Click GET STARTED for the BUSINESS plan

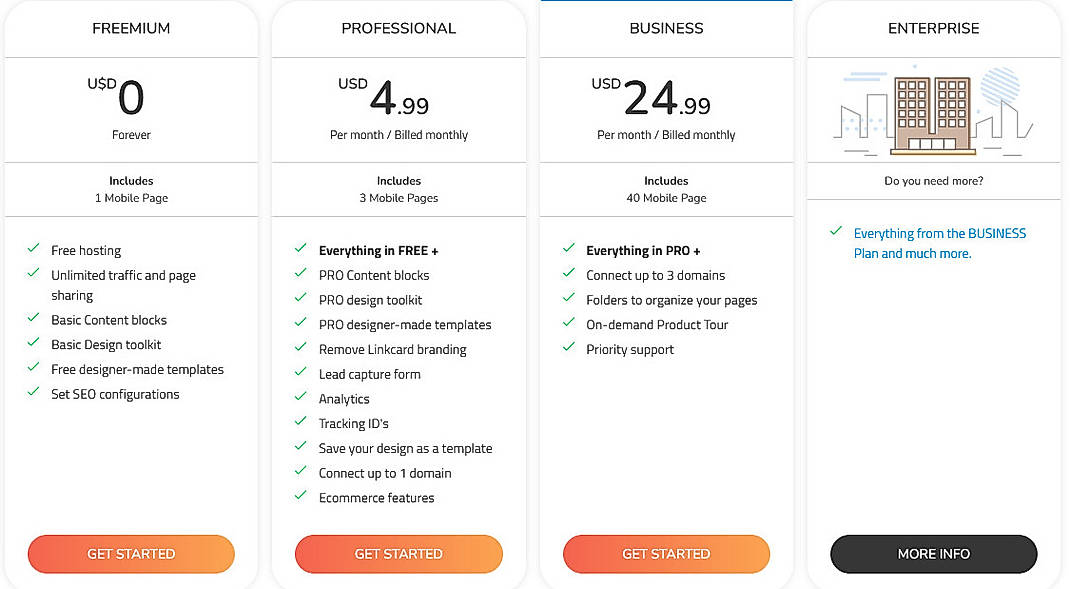[666, 553]
